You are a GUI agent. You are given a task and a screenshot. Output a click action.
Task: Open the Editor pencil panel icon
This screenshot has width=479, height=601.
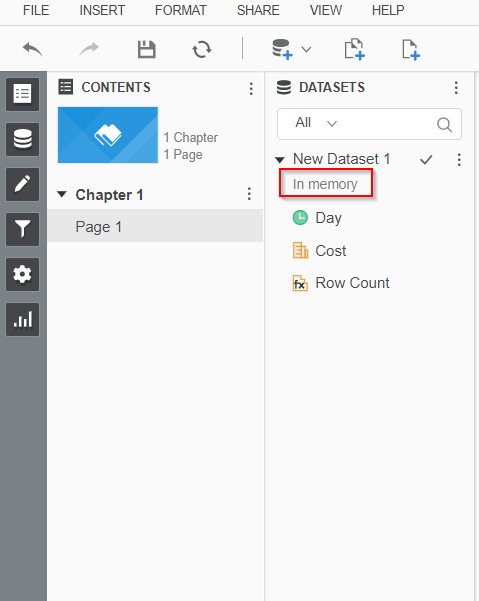22,184
